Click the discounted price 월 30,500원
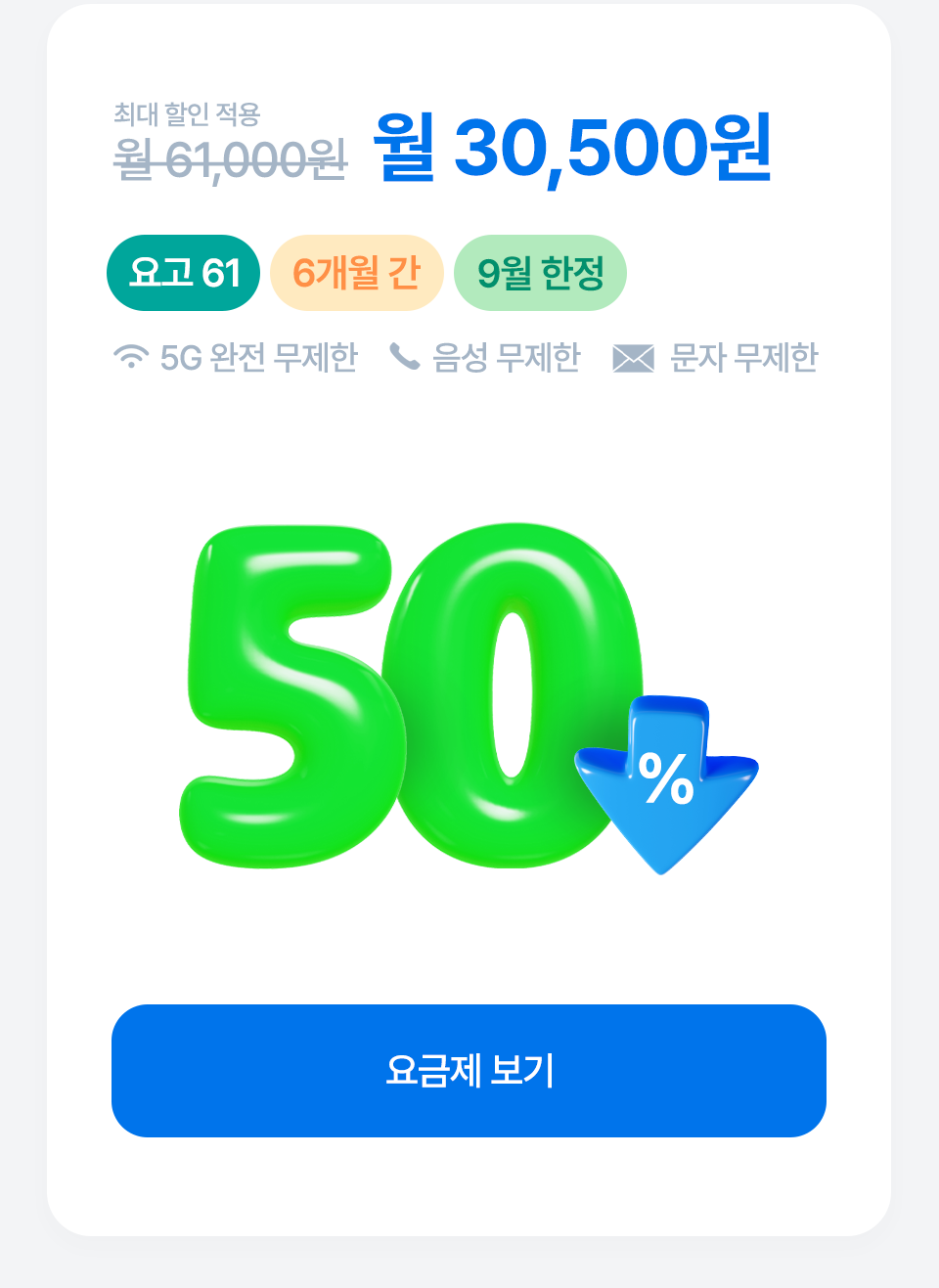The height and width of the screenshot is (1288, 939). [x=573, y=148]
